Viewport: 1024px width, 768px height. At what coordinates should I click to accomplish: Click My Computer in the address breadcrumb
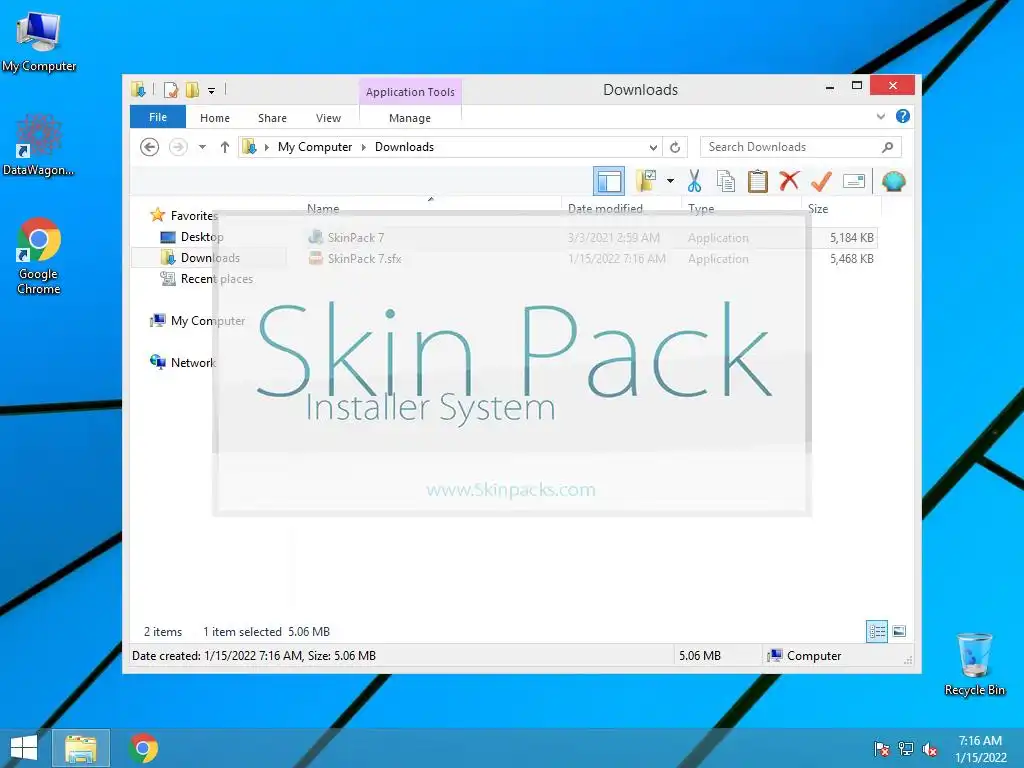click(x=315, y=147)
